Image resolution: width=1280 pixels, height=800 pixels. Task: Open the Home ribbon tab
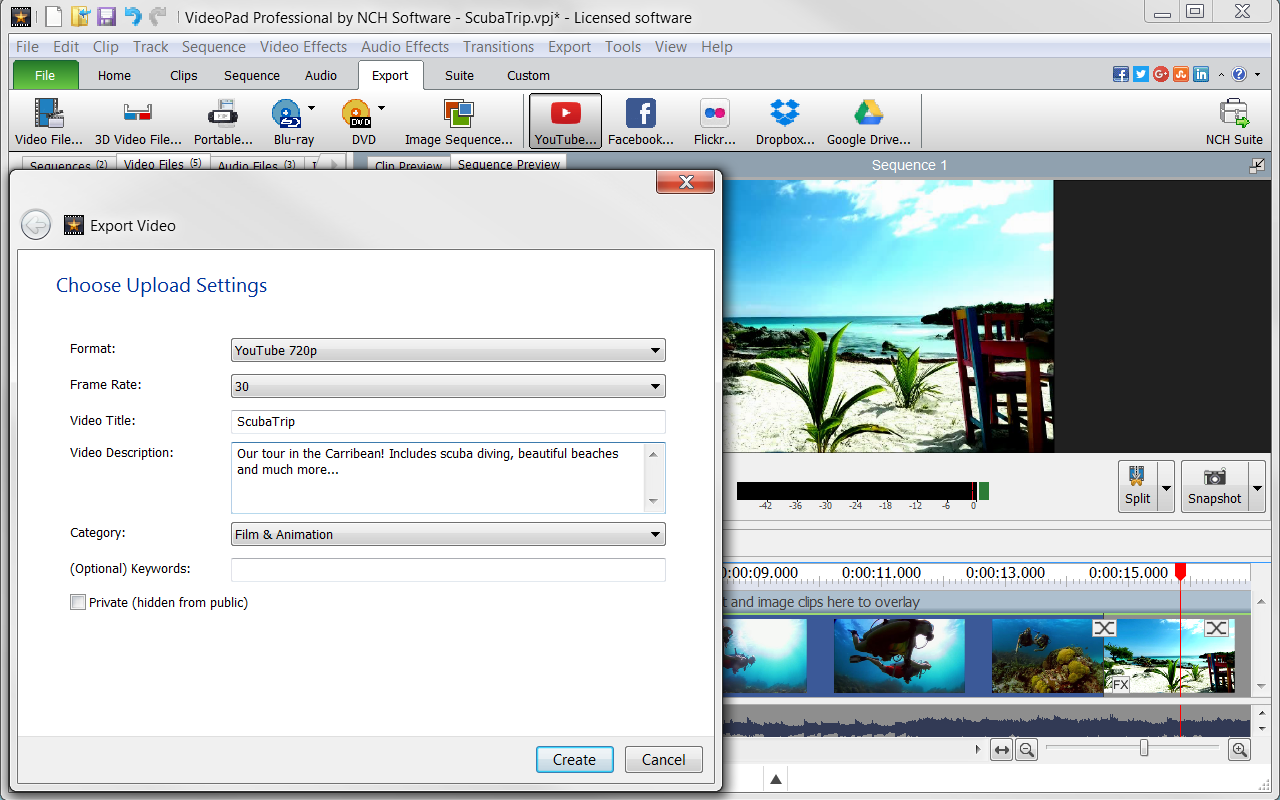(114, 75)
